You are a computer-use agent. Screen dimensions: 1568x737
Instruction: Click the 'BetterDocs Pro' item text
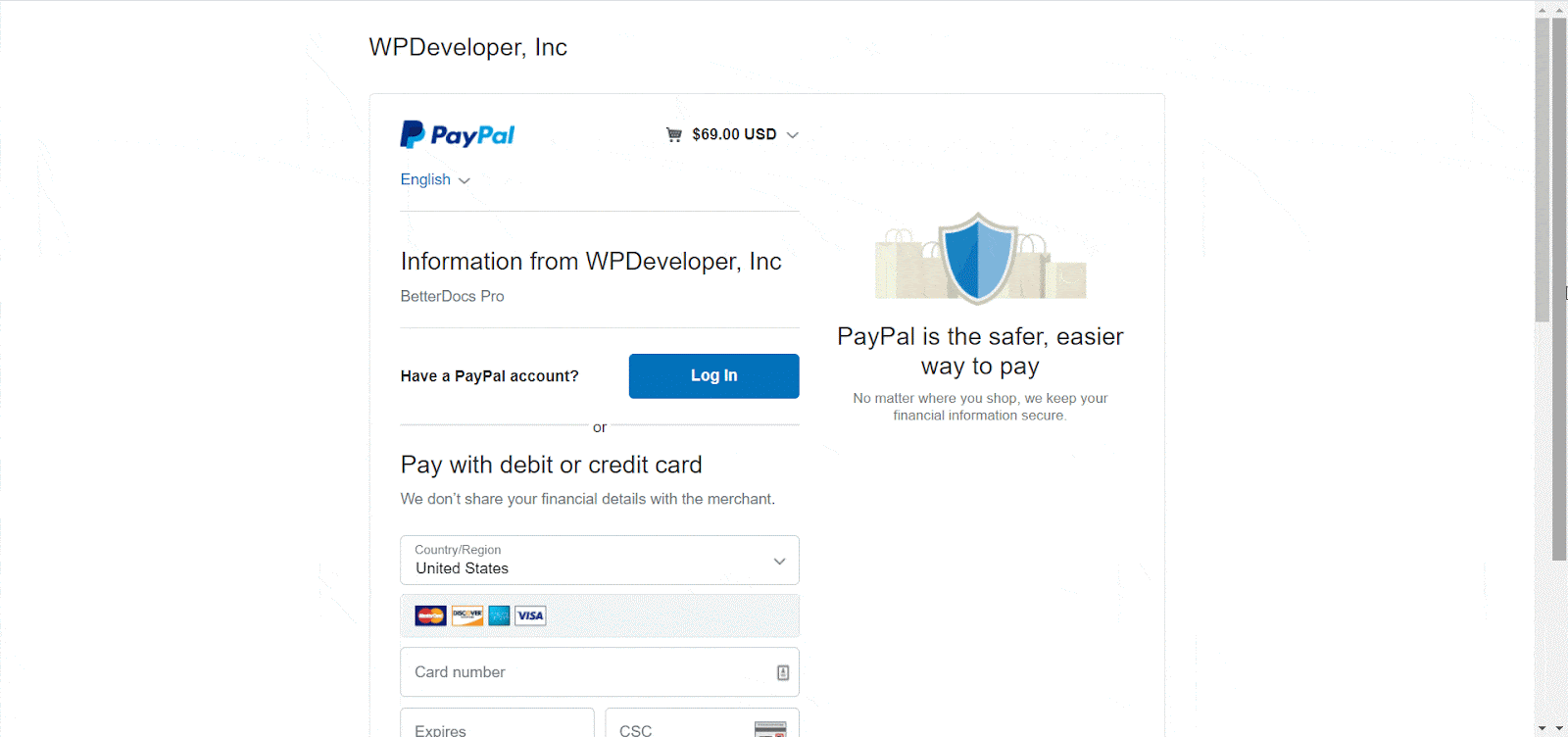click(452, 296)
